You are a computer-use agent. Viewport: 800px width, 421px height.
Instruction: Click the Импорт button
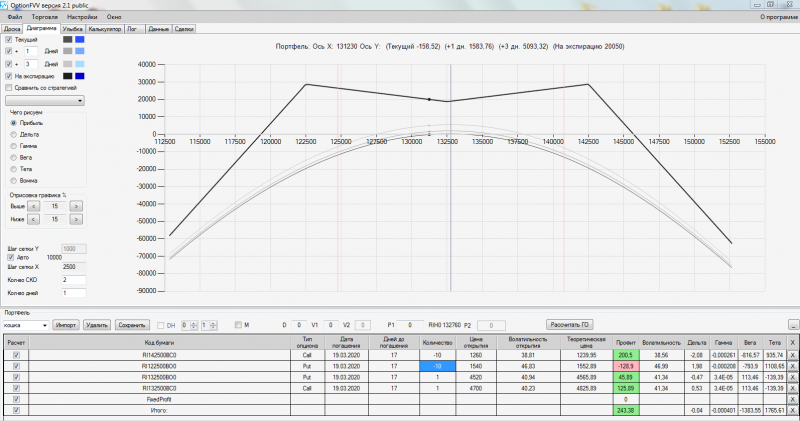[x=66, y=325]
